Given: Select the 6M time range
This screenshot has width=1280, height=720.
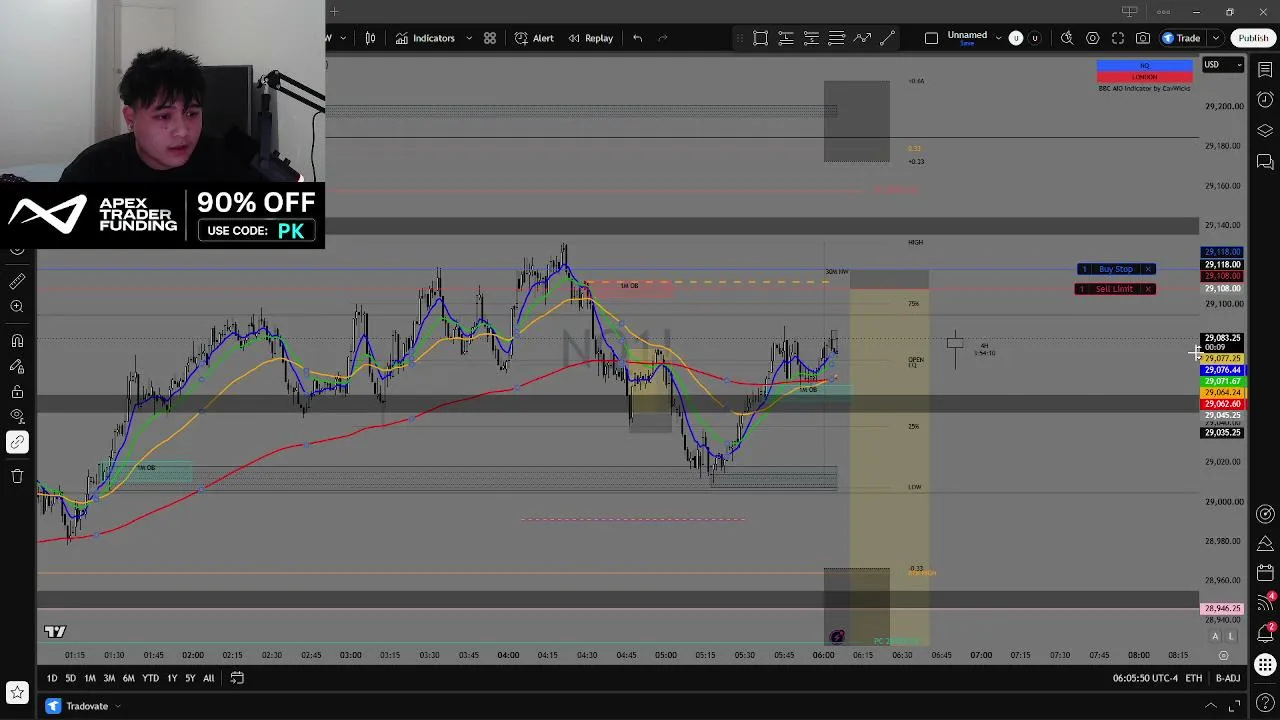Looking at the screenshot, I should (128, 678).
